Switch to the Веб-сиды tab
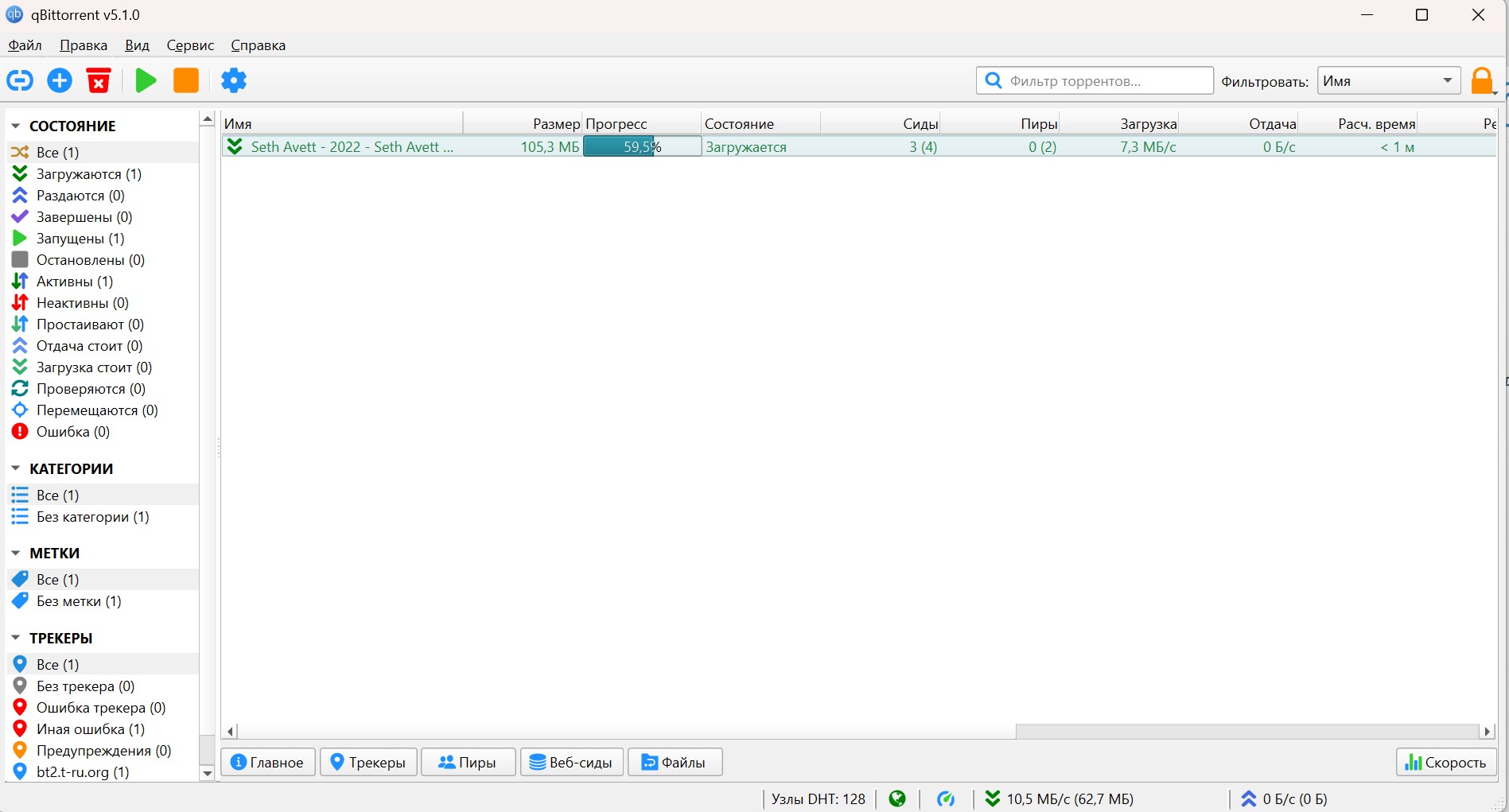 tap(572, 762)
